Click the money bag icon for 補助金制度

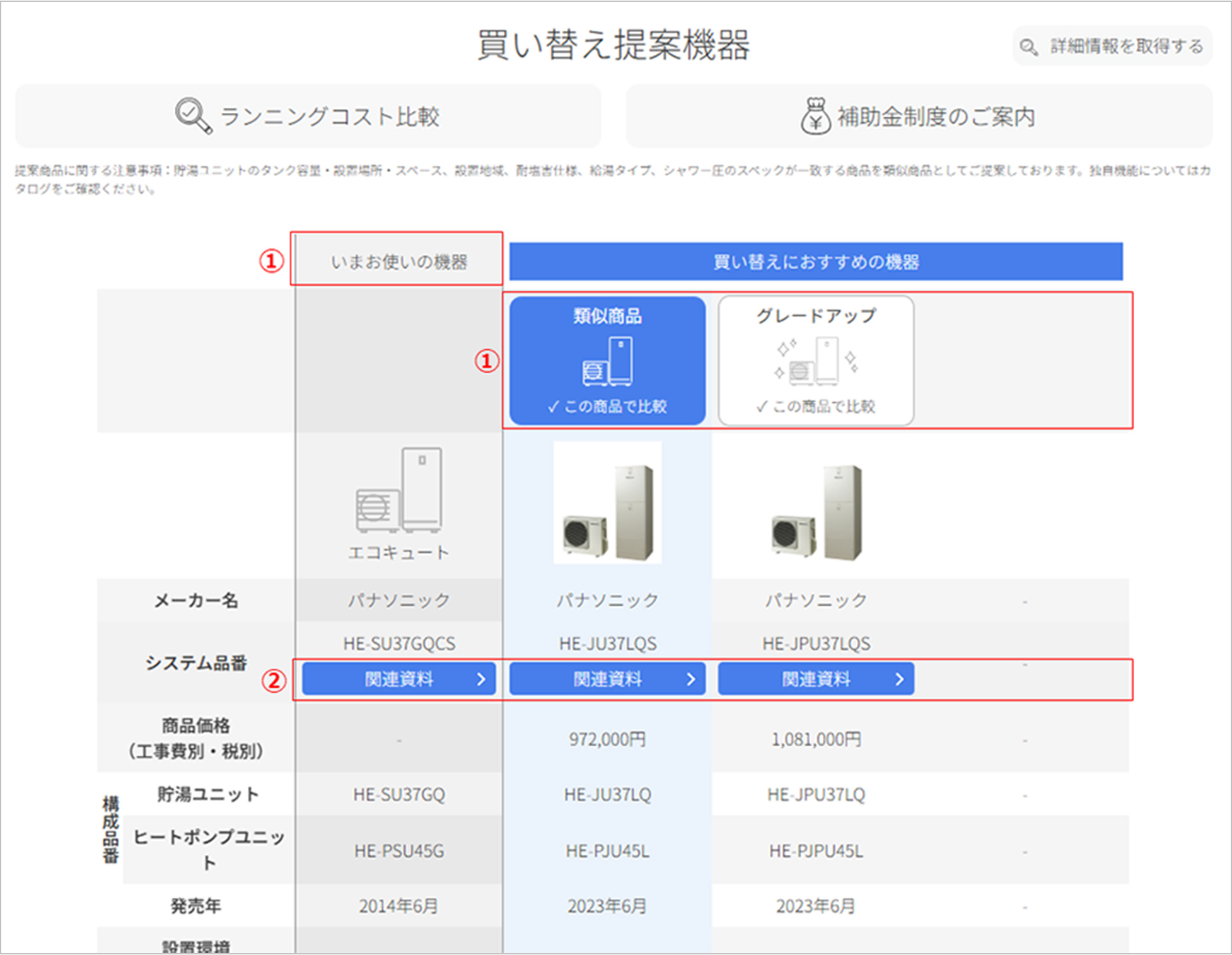815,116
